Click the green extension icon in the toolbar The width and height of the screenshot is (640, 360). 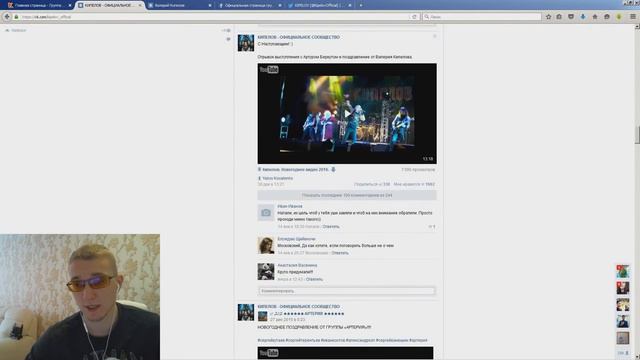pos(619,17)
